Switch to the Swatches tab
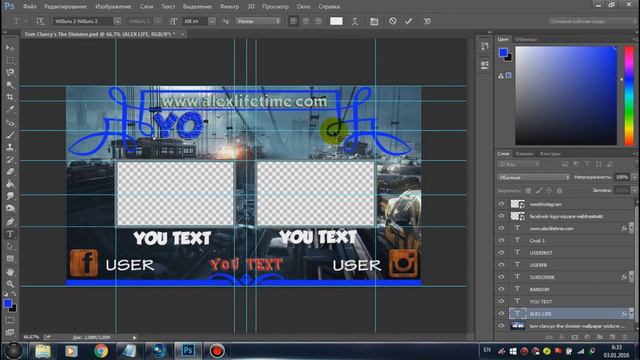640x360 pixels. (526, 39)
